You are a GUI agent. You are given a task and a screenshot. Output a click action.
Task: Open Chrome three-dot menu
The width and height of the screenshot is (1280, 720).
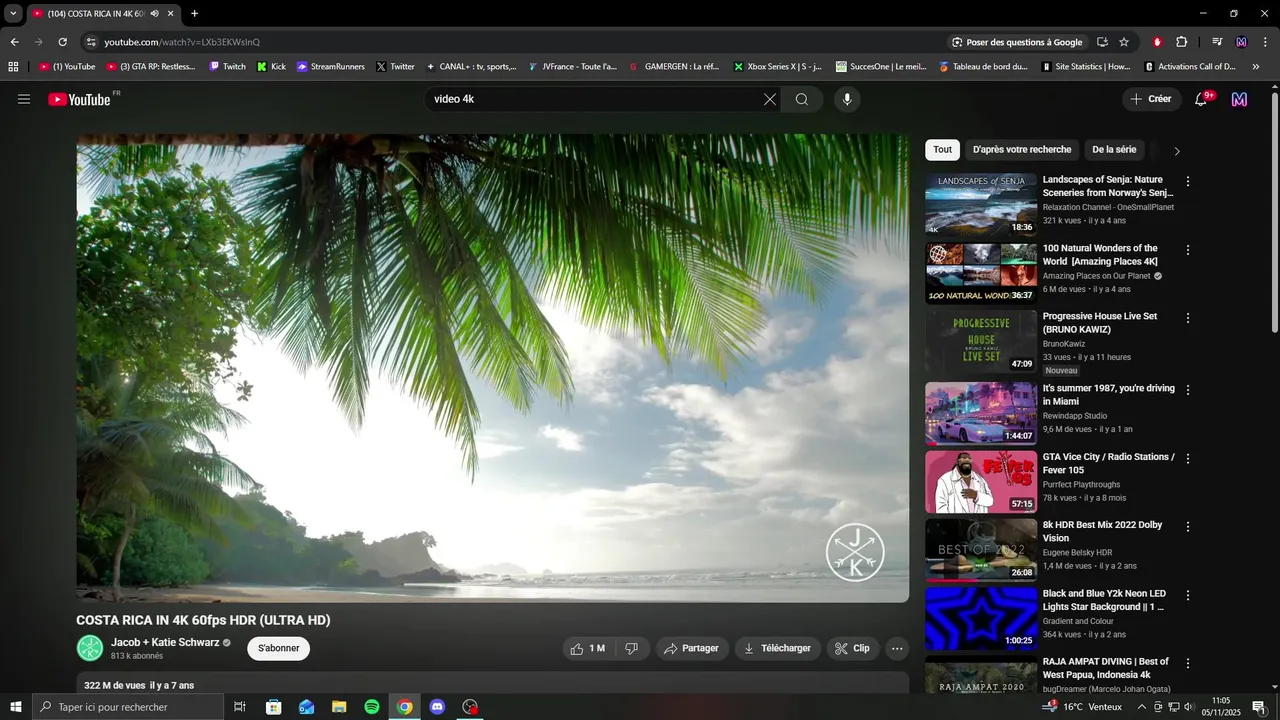[1264, 42]
